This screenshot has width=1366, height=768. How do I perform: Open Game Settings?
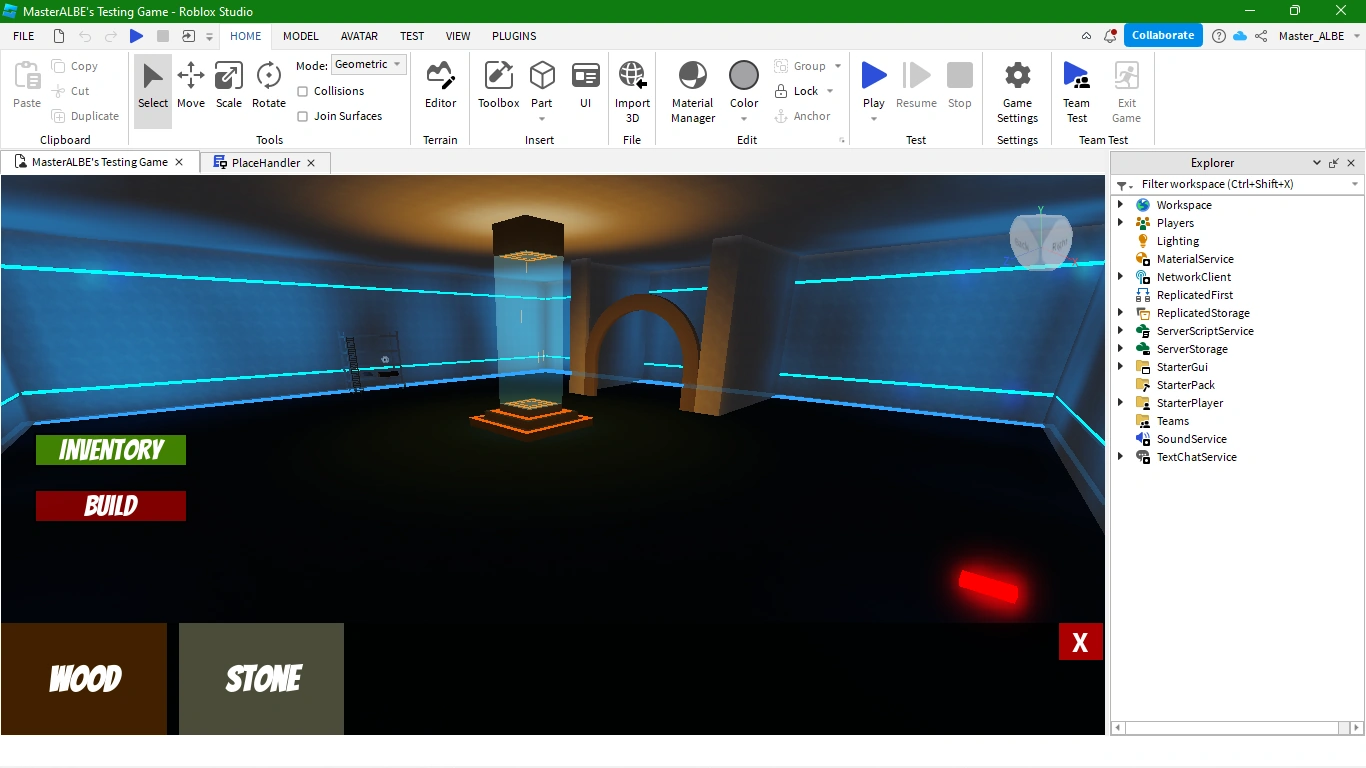click(1017, 90)
